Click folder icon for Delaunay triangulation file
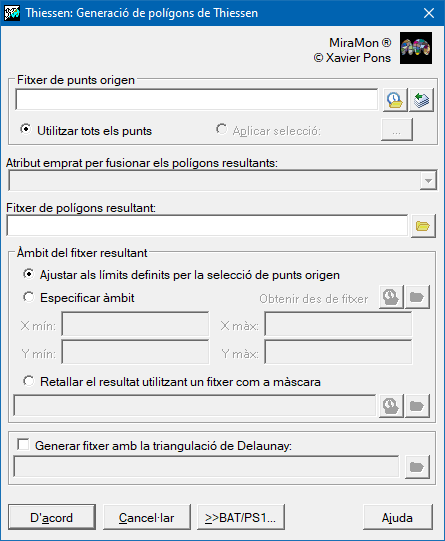 [x=417, y=467]
